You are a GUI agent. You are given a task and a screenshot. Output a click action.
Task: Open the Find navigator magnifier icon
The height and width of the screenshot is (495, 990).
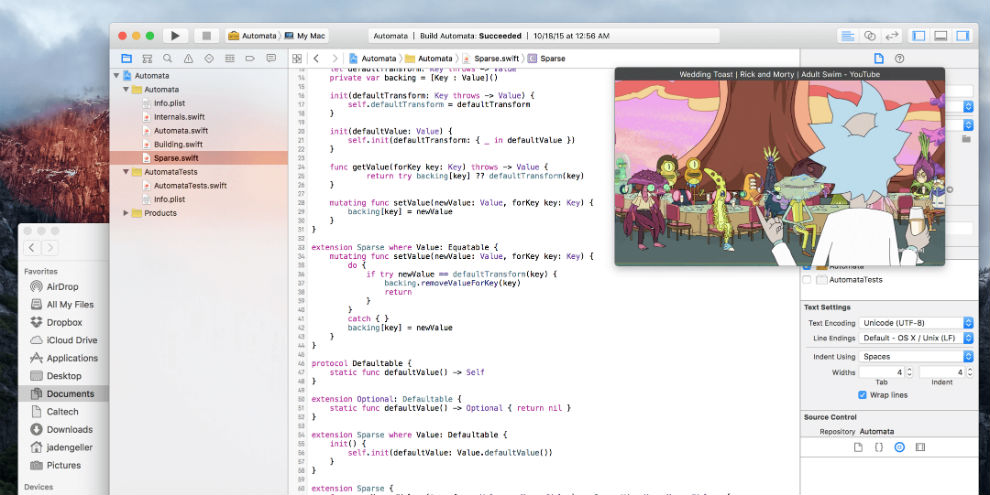167,58
